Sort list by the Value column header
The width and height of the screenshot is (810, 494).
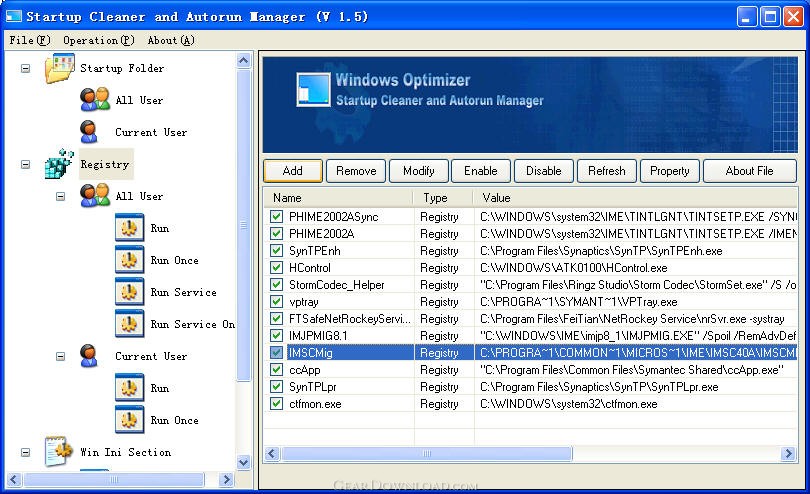[x=635, y=197]
